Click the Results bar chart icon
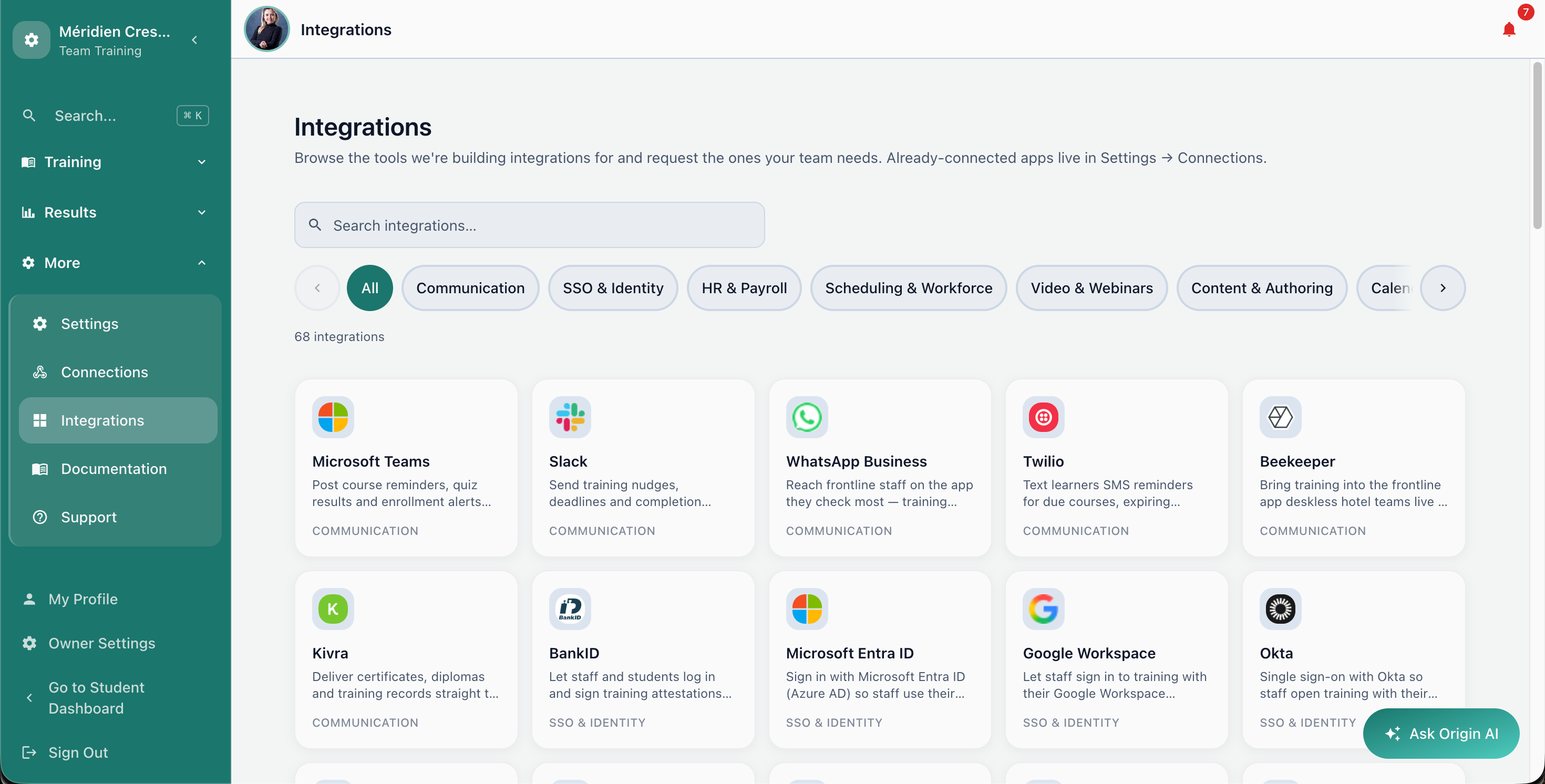The height and width of the screenshot is (784, 1545). 28,212
